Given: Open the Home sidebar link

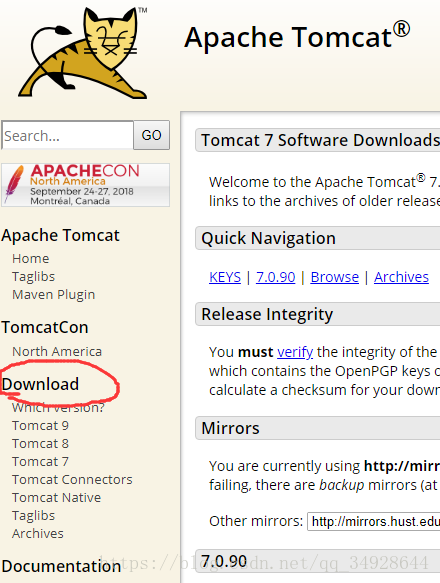Looking at the screenshot, I should [30, 258].
